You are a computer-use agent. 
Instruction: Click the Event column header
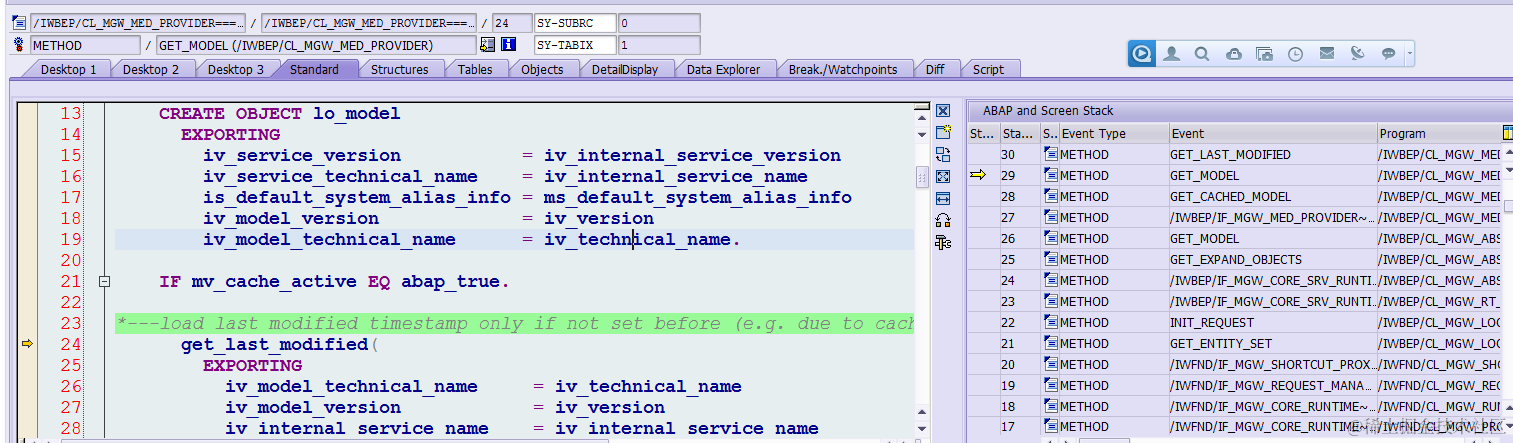(x=1272, y=133)
